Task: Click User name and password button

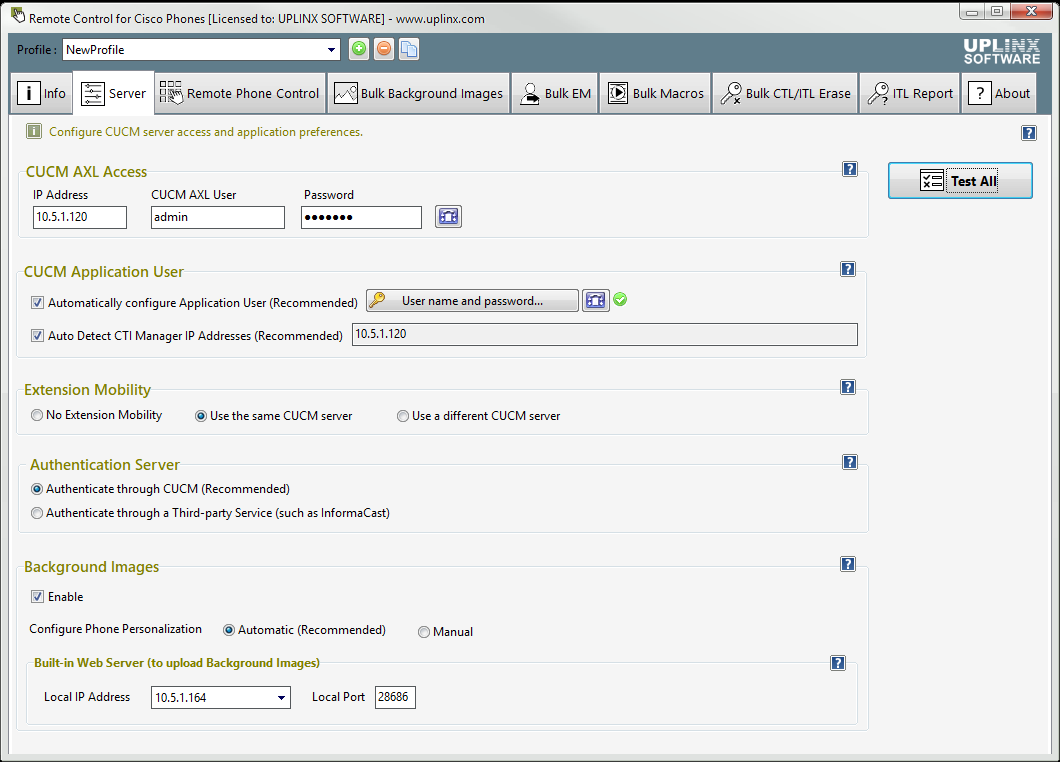Action: click(x=473, y=300)
